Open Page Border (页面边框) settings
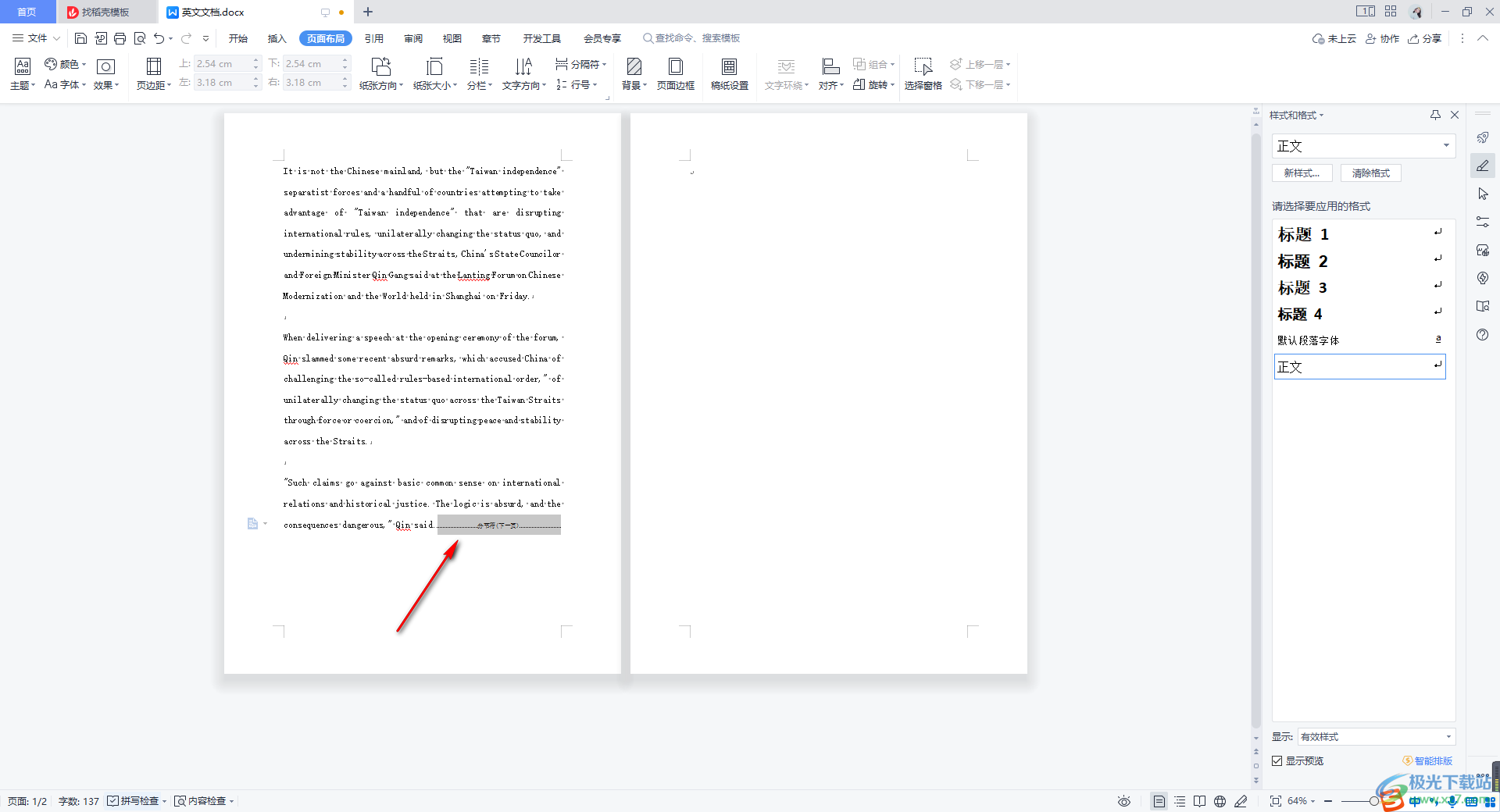Viewport: 1500px width, 812px height. (676, 74)
